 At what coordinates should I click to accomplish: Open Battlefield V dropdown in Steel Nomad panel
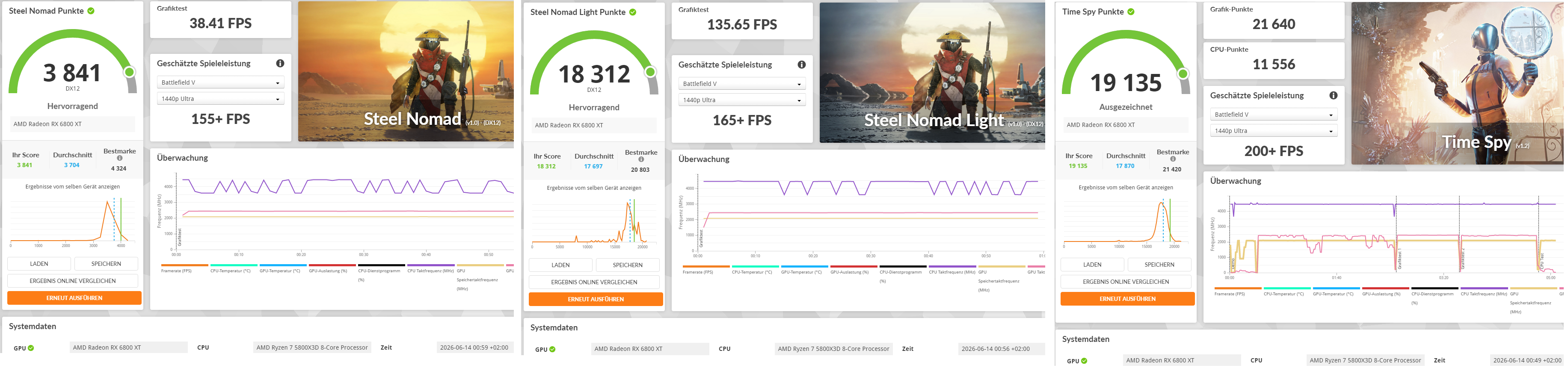tap(220, 83)
